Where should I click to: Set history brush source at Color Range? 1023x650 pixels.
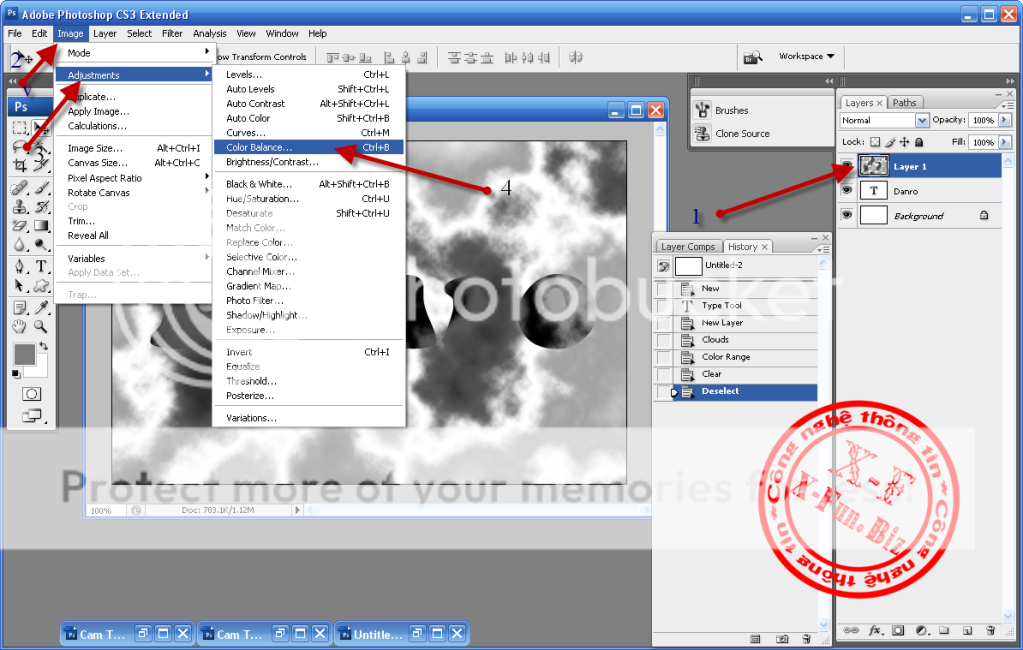click(x=664, y=357)
